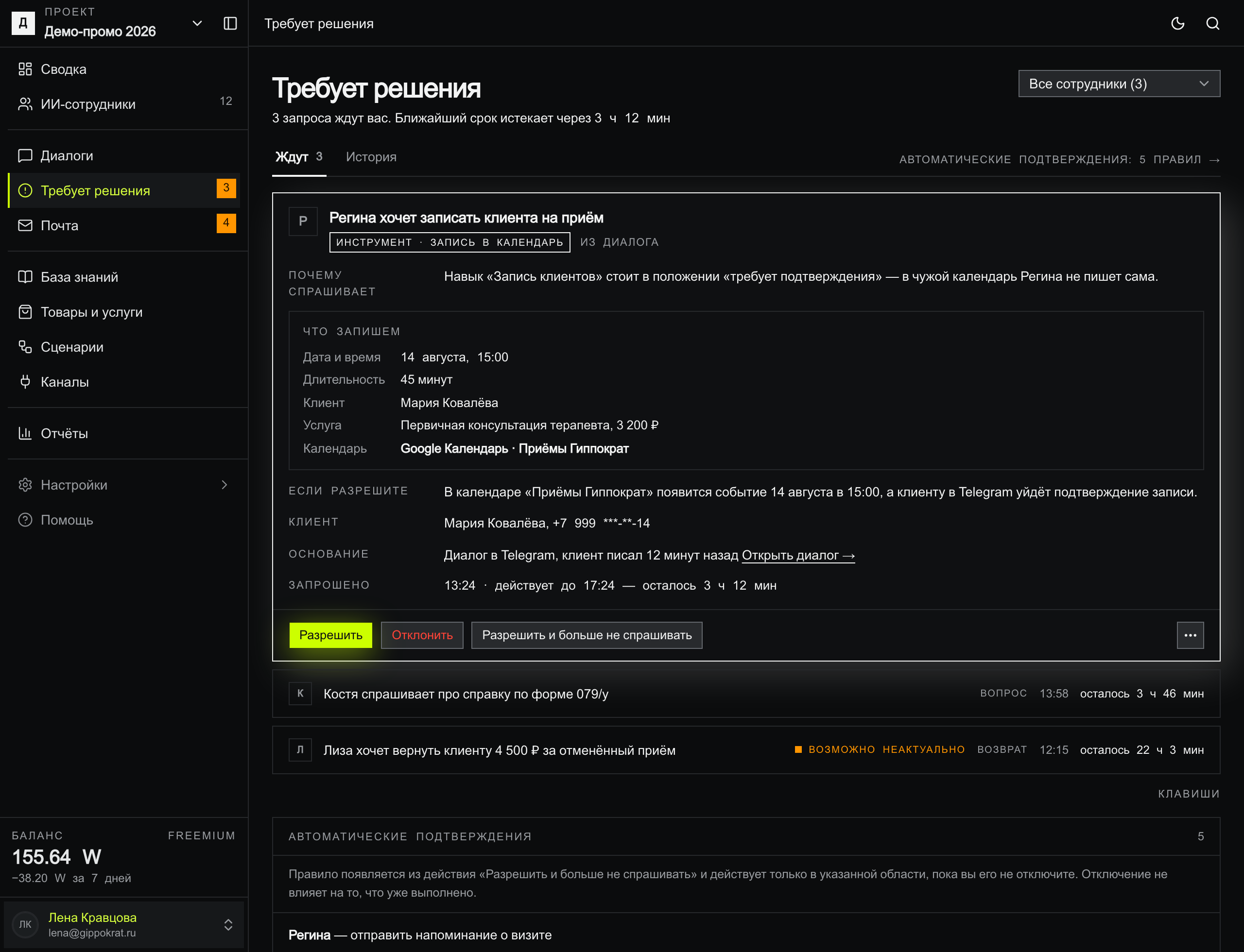
Task: Follow the Открыть диалог link
Action: (x=798, y=555)
